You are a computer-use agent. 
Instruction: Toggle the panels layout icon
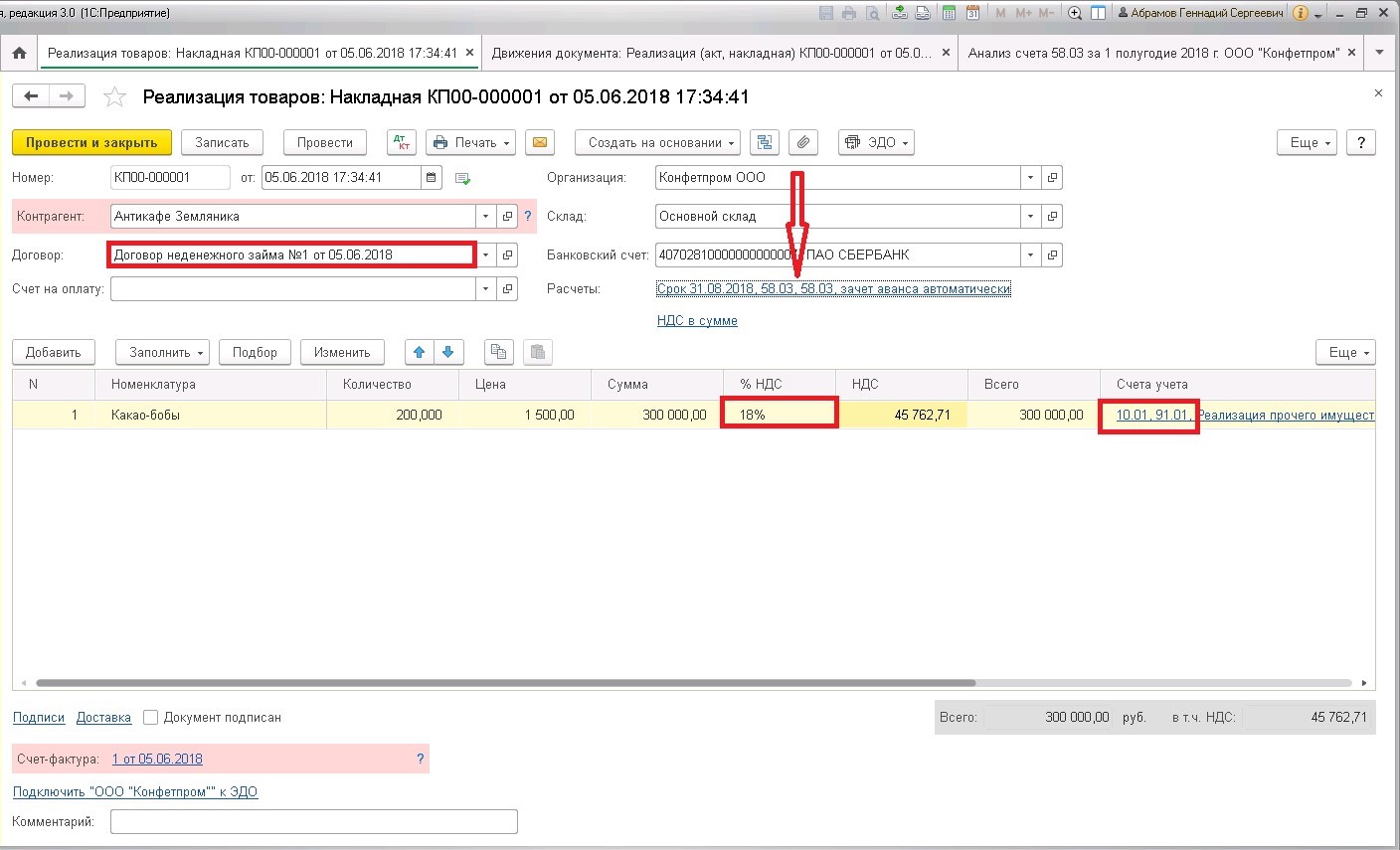1099,13
